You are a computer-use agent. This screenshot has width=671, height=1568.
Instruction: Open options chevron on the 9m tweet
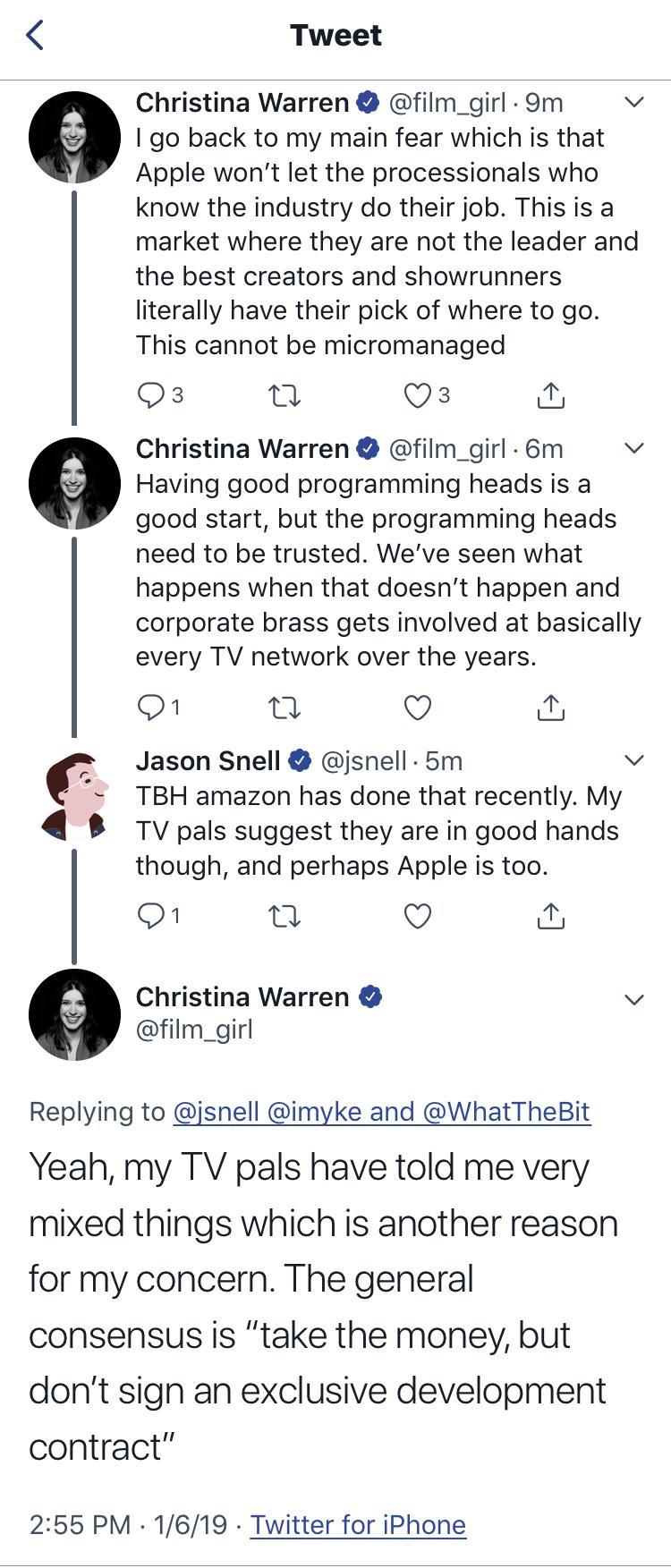pyautogui.click(x=633, y=103)
